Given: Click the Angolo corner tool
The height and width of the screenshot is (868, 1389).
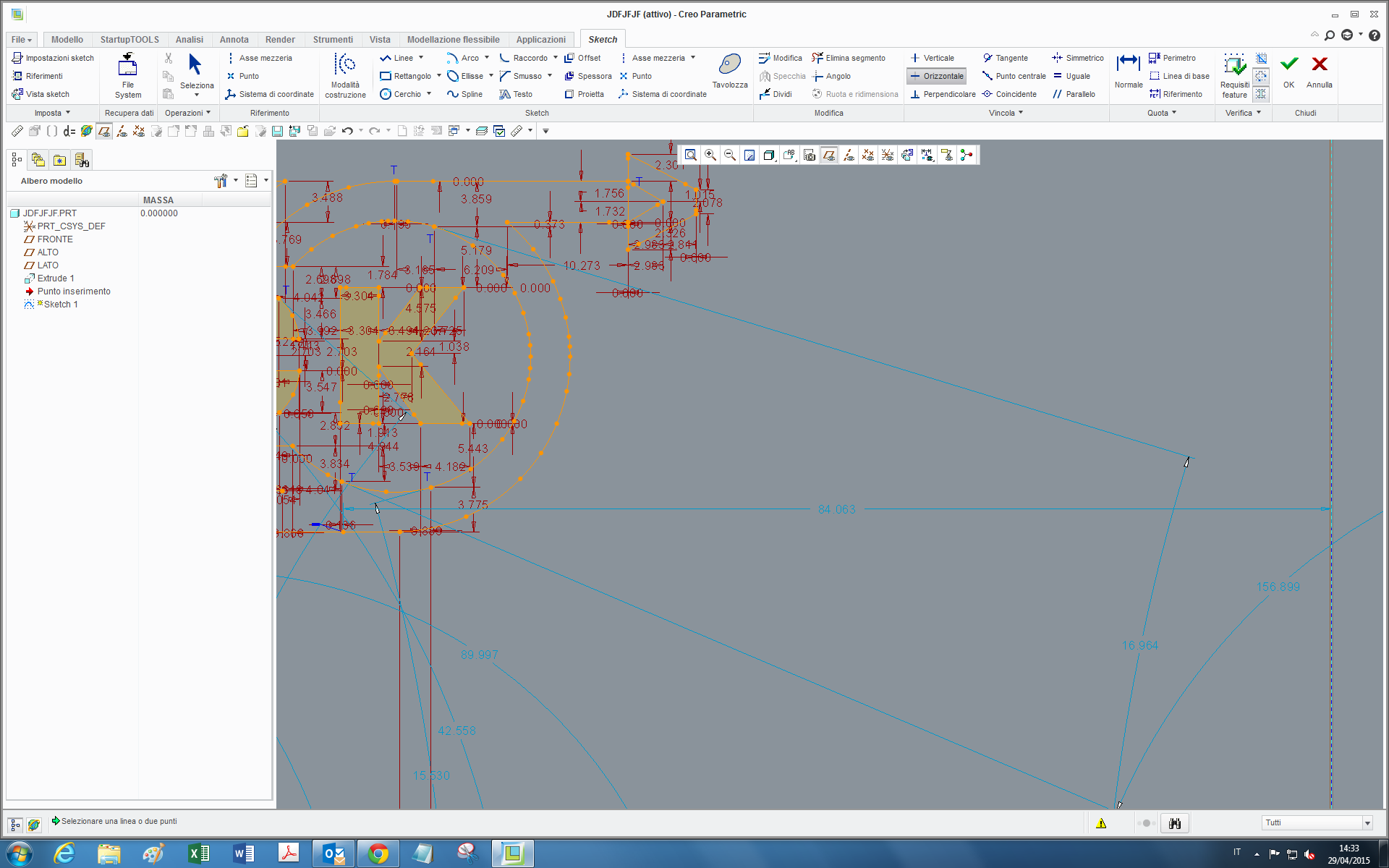Looking at the screenshot, I should (x=831, y=76).
